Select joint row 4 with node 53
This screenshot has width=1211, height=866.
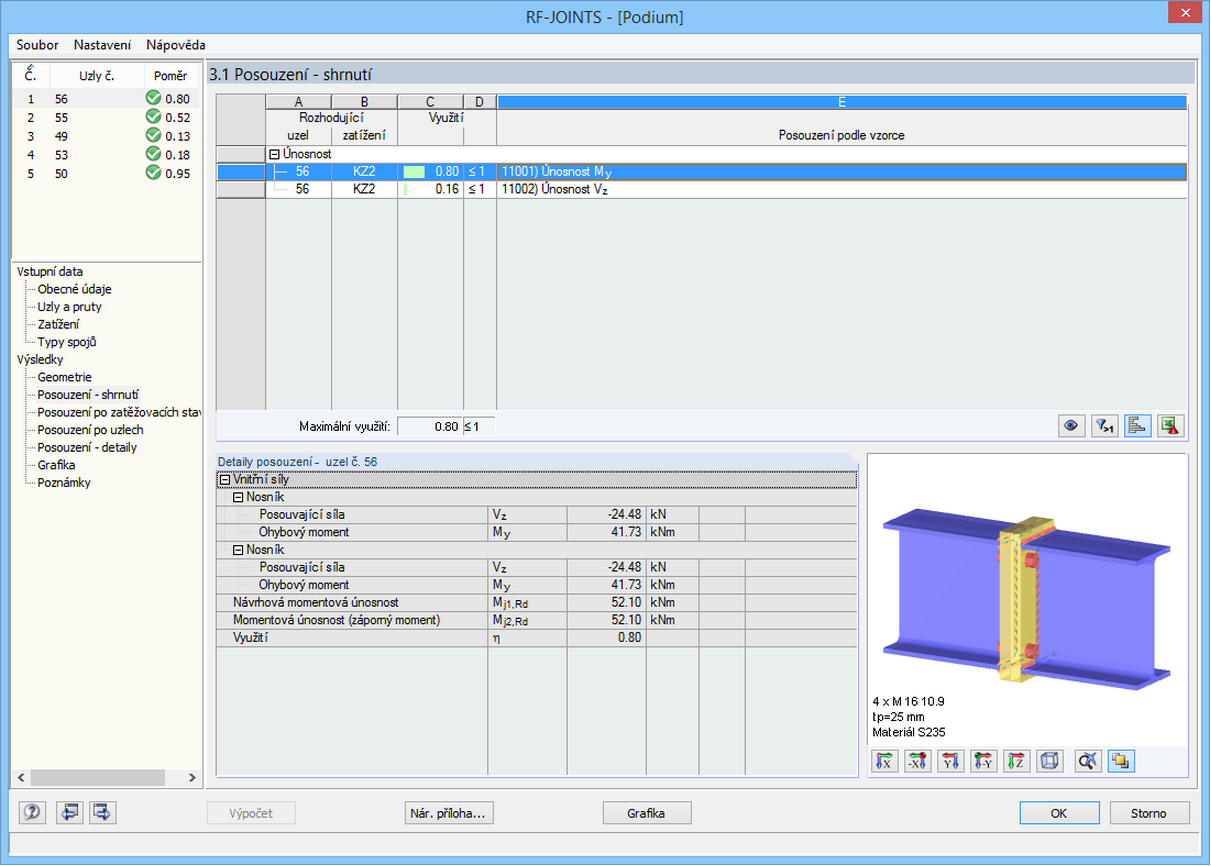pos(105,154)
